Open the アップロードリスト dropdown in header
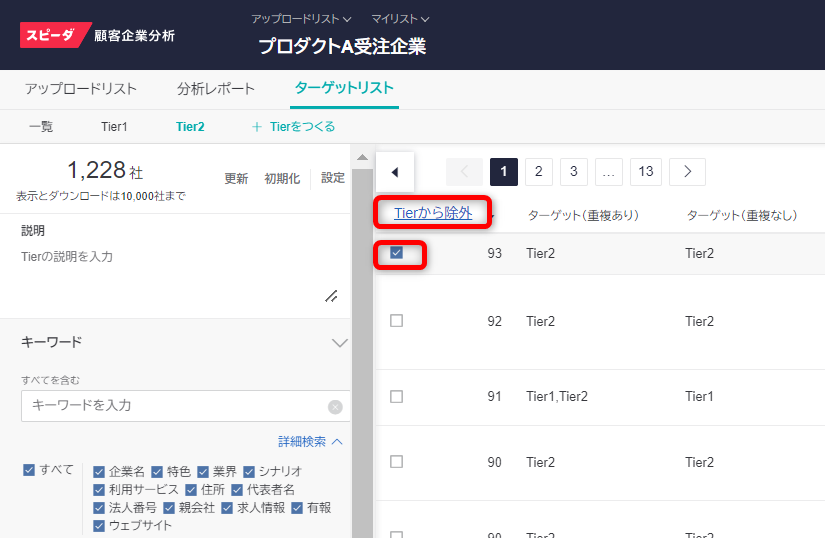 coord(301,18)
